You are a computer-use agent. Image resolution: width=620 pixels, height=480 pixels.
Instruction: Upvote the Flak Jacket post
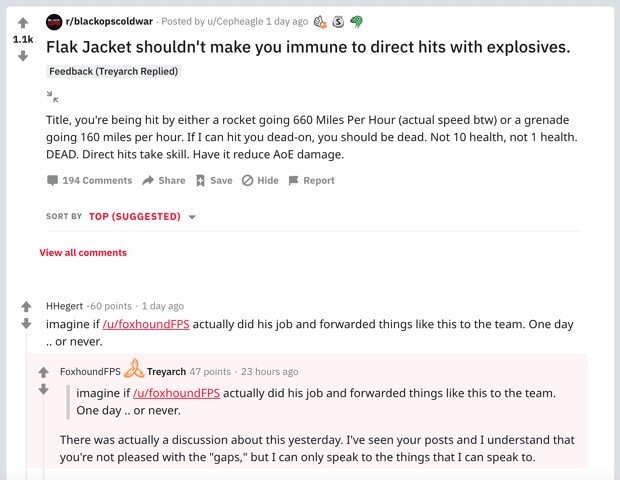pos(22,22)
